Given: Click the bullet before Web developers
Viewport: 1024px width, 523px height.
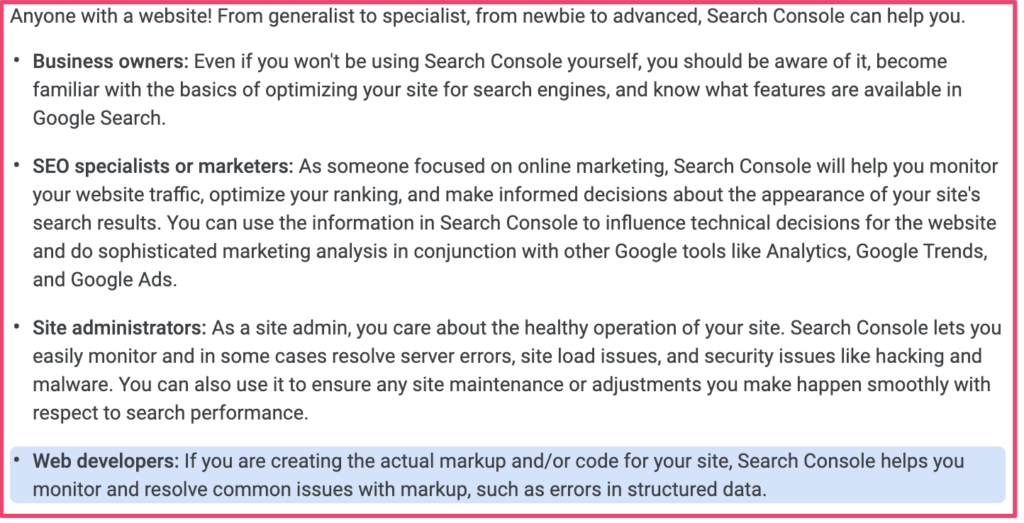Looking at the screenshot, I should pyautogui.click(x=16, y=460).
